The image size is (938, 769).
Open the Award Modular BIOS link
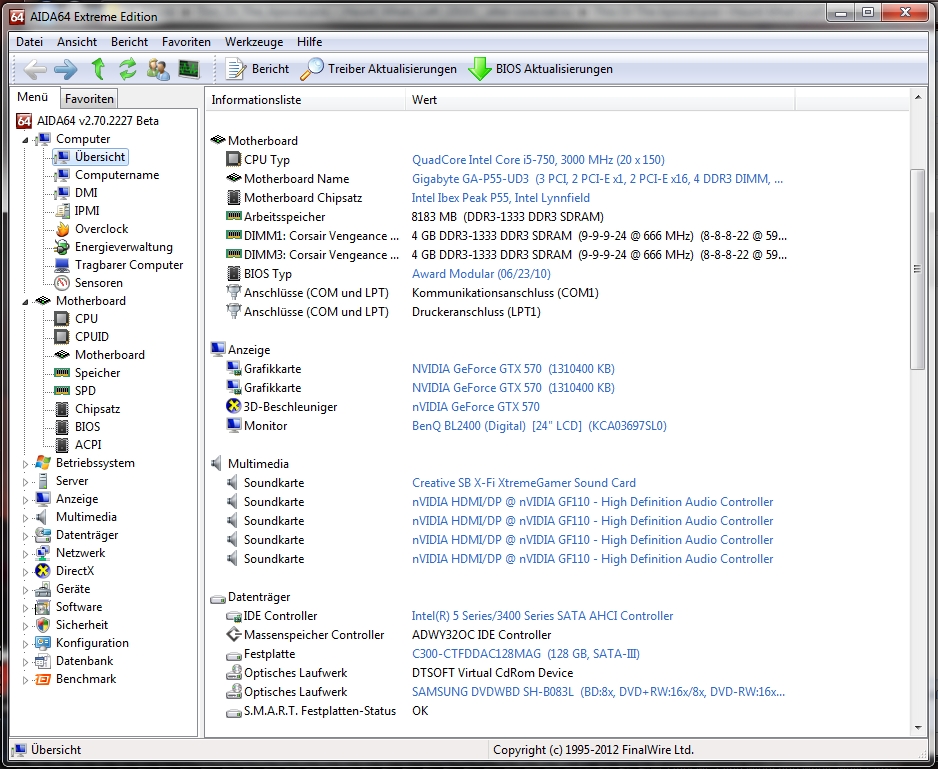coord(481,273)
